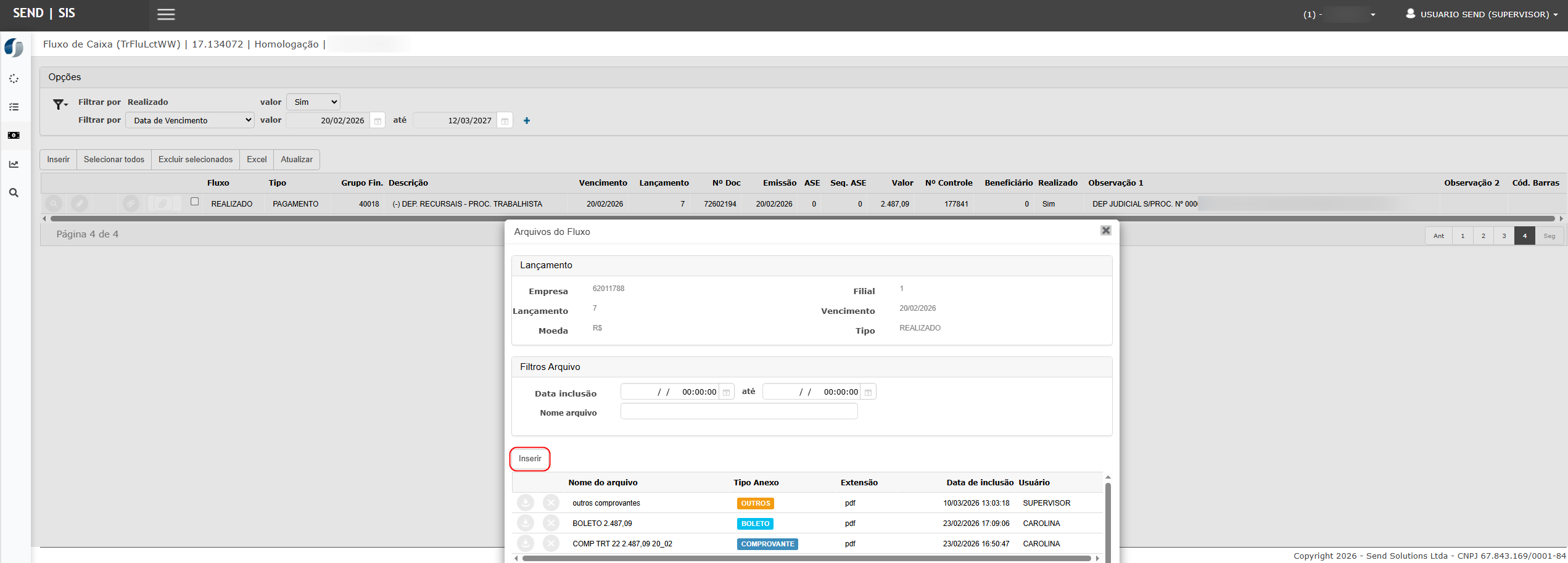Expand the Realizado 'Sim' value dropdown
Image resolution: width=1568 pixels, height=563 pixels.
[x=313, y=102]
